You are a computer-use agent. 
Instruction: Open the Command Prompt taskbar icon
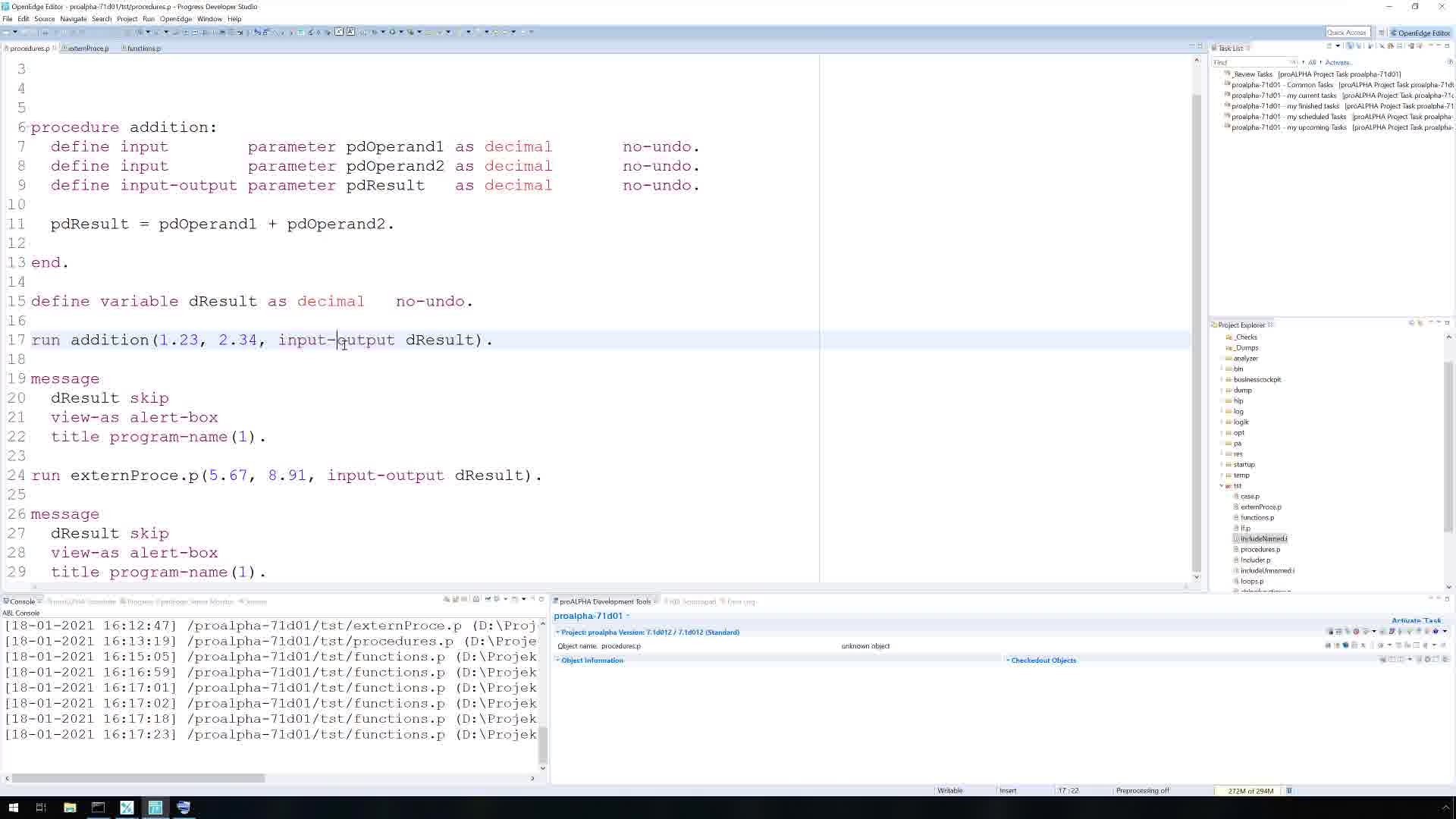pos(98,807)
